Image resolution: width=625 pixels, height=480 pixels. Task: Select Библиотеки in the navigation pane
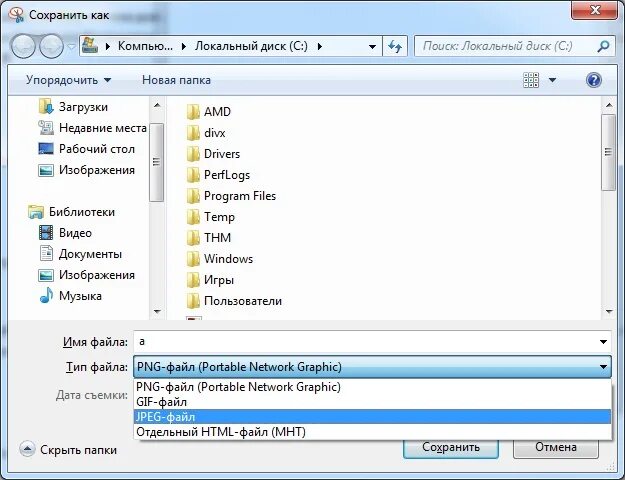coord(82,212)
